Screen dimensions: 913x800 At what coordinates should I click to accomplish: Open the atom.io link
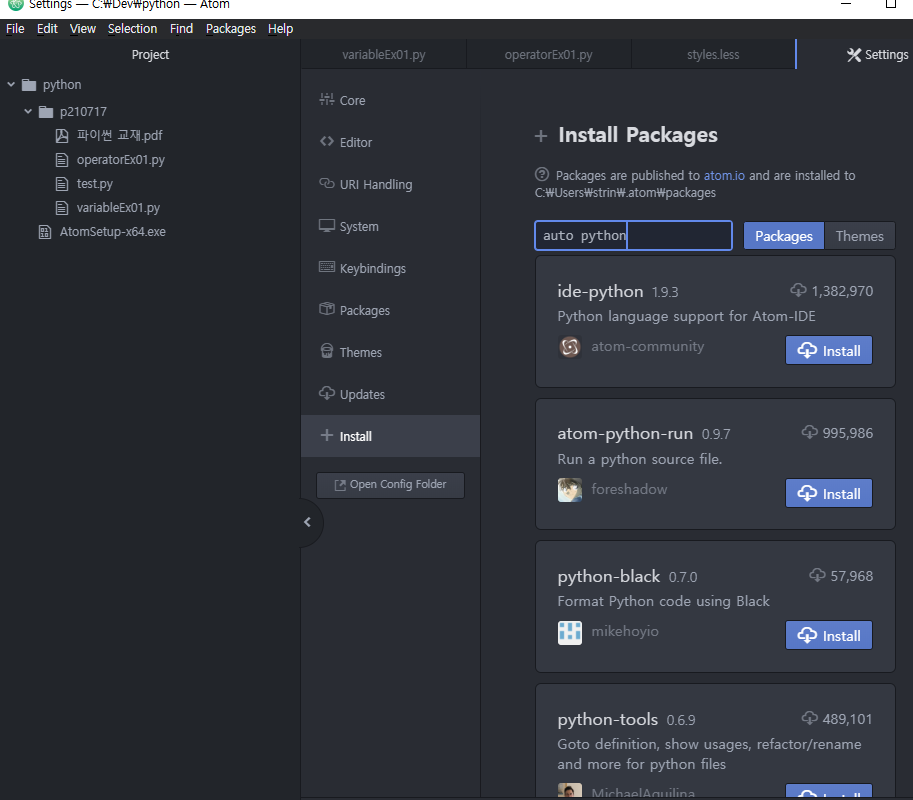pyautogui.click(x=724, y=175)
